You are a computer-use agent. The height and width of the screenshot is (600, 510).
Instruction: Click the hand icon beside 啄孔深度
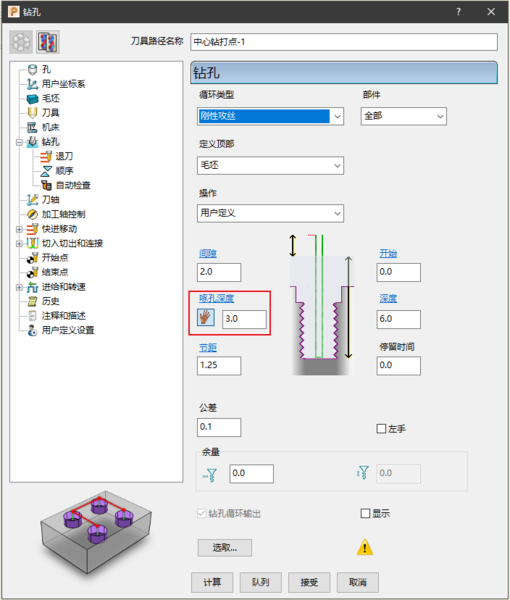click(x=205, y=318)
